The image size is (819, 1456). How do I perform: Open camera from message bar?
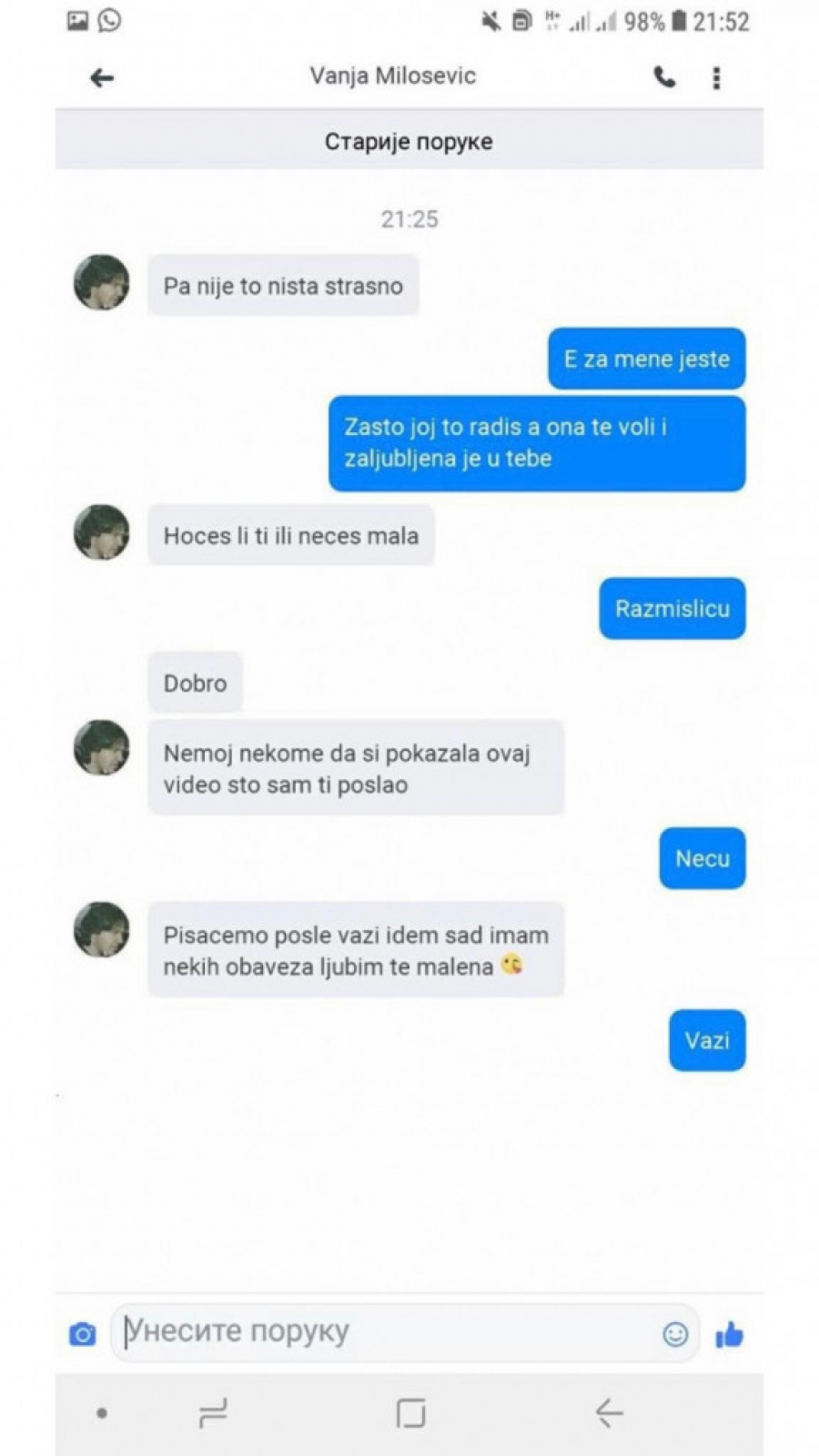pos(82,1334)
